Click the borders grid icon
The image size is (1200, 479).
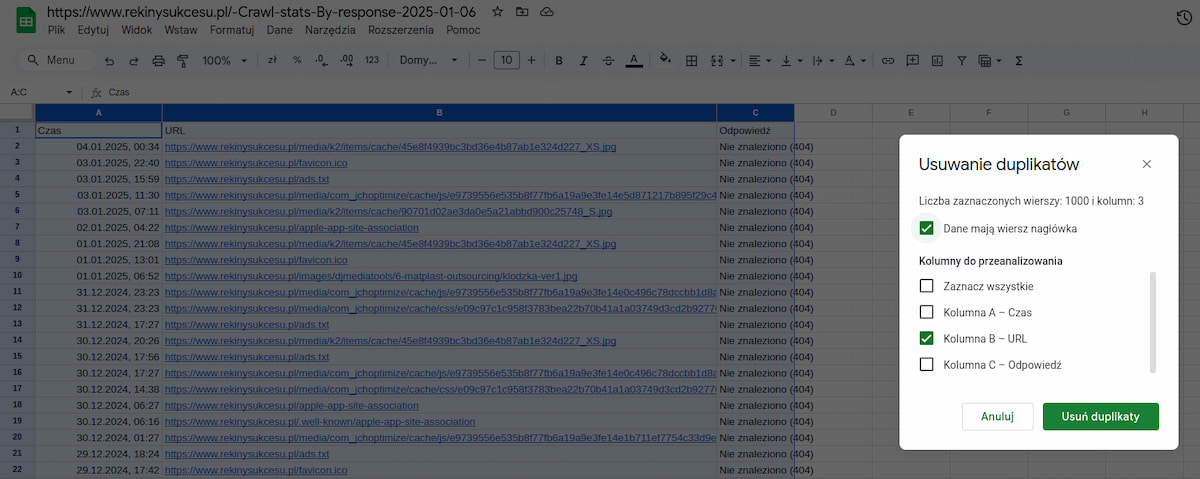click(x=691, y=61)
